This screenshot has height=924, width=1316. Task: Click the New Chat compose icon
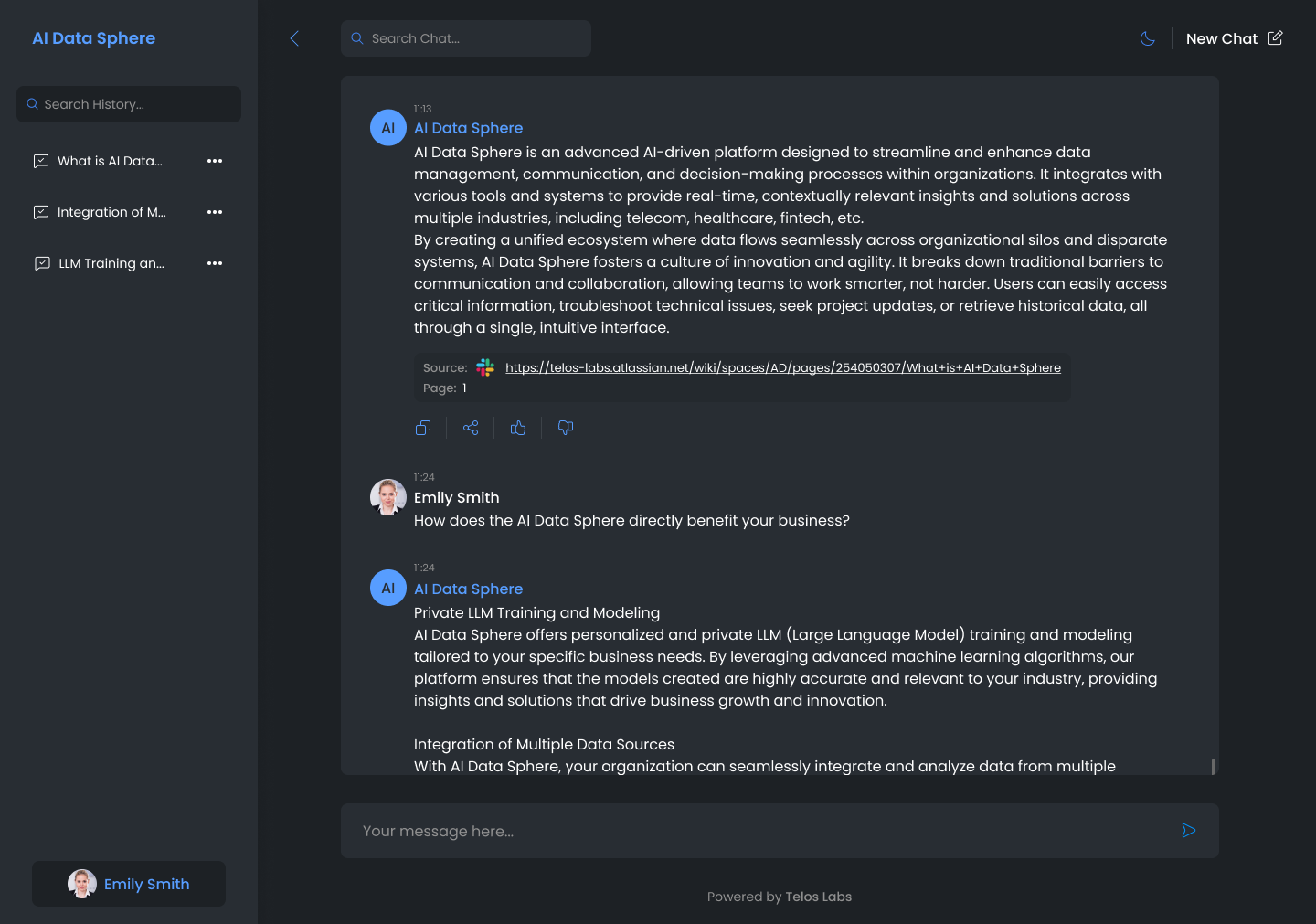pyautogui.click(x=1276, y=37)
